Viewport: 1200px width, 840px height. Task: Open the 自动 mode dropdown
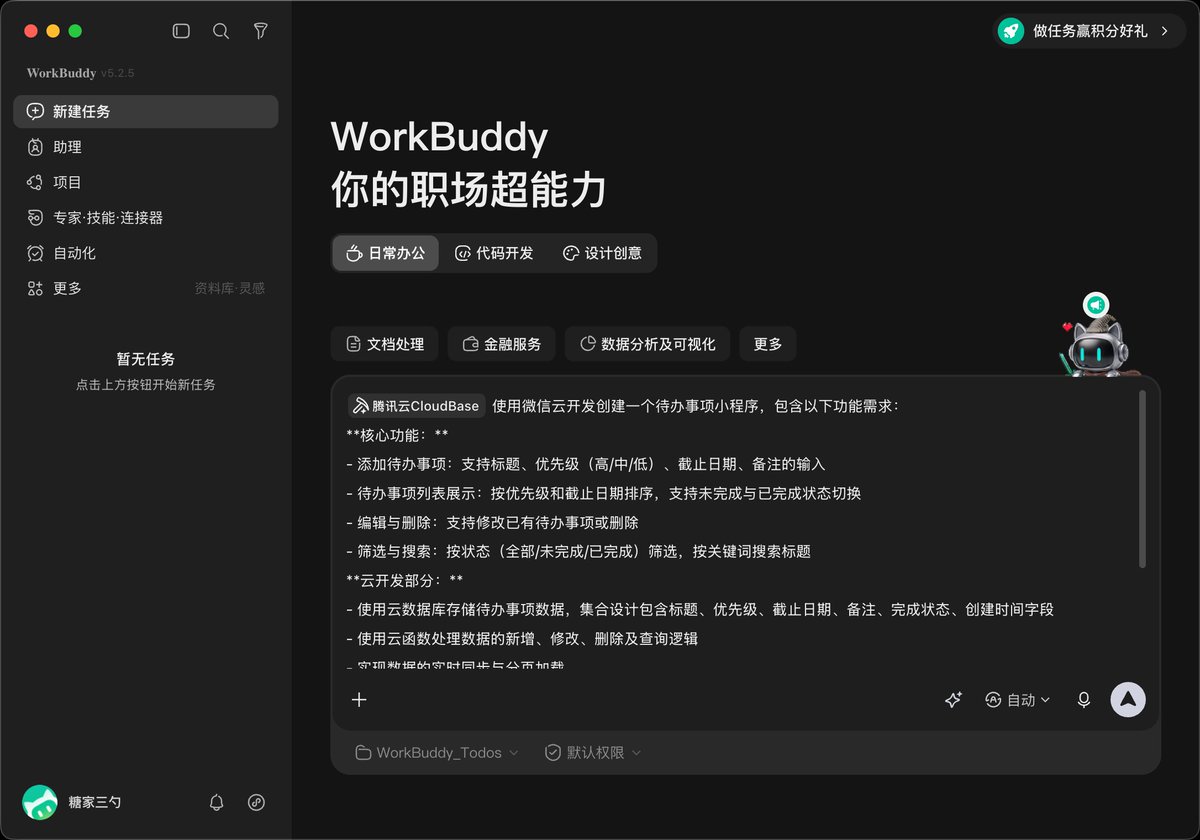point(1018,700)
